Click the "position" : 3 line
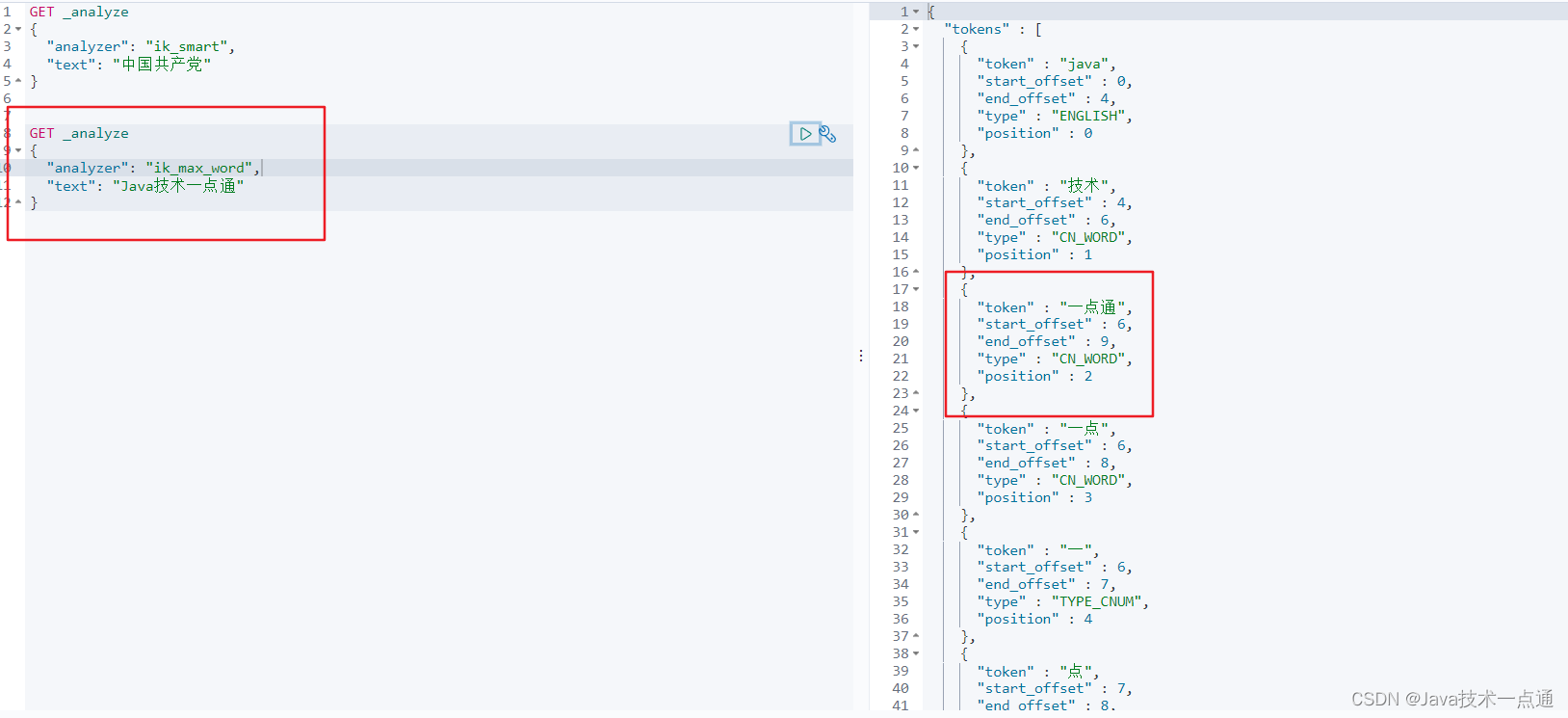Image resolution: width=1568 pixels, height=718 pixels. pos(1034,497)
